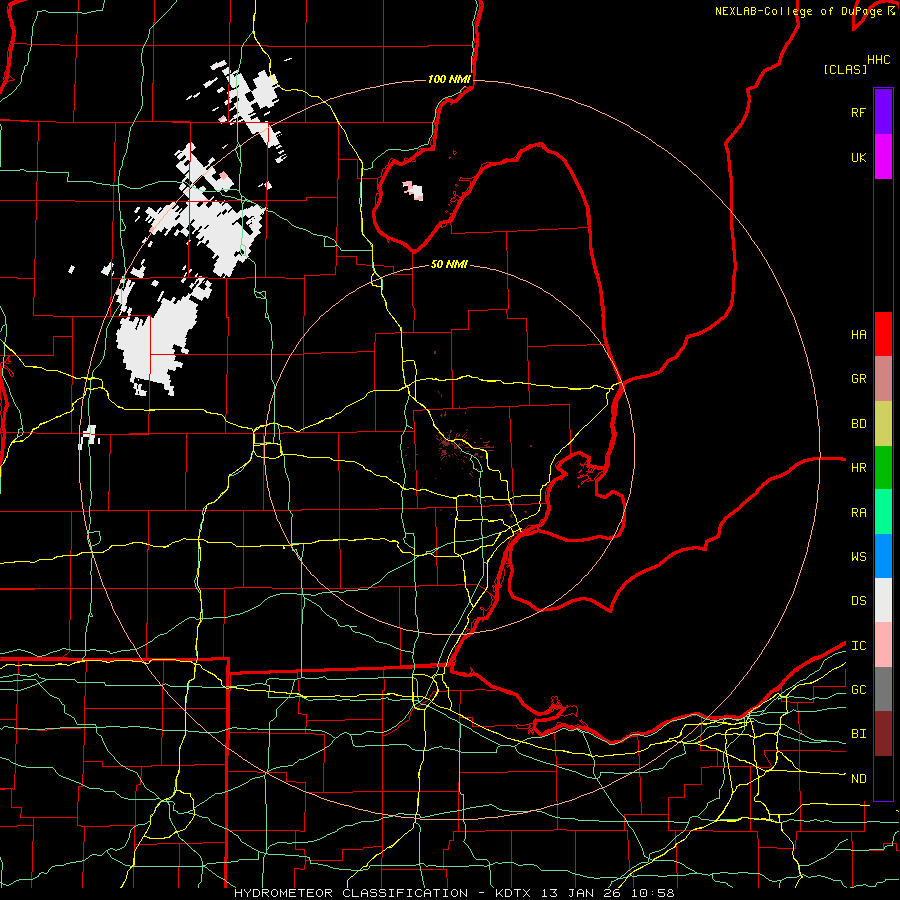
Task: Click the HYDROMETEOR CLASSIFICATION title text
Action: [x=351, y=893]
